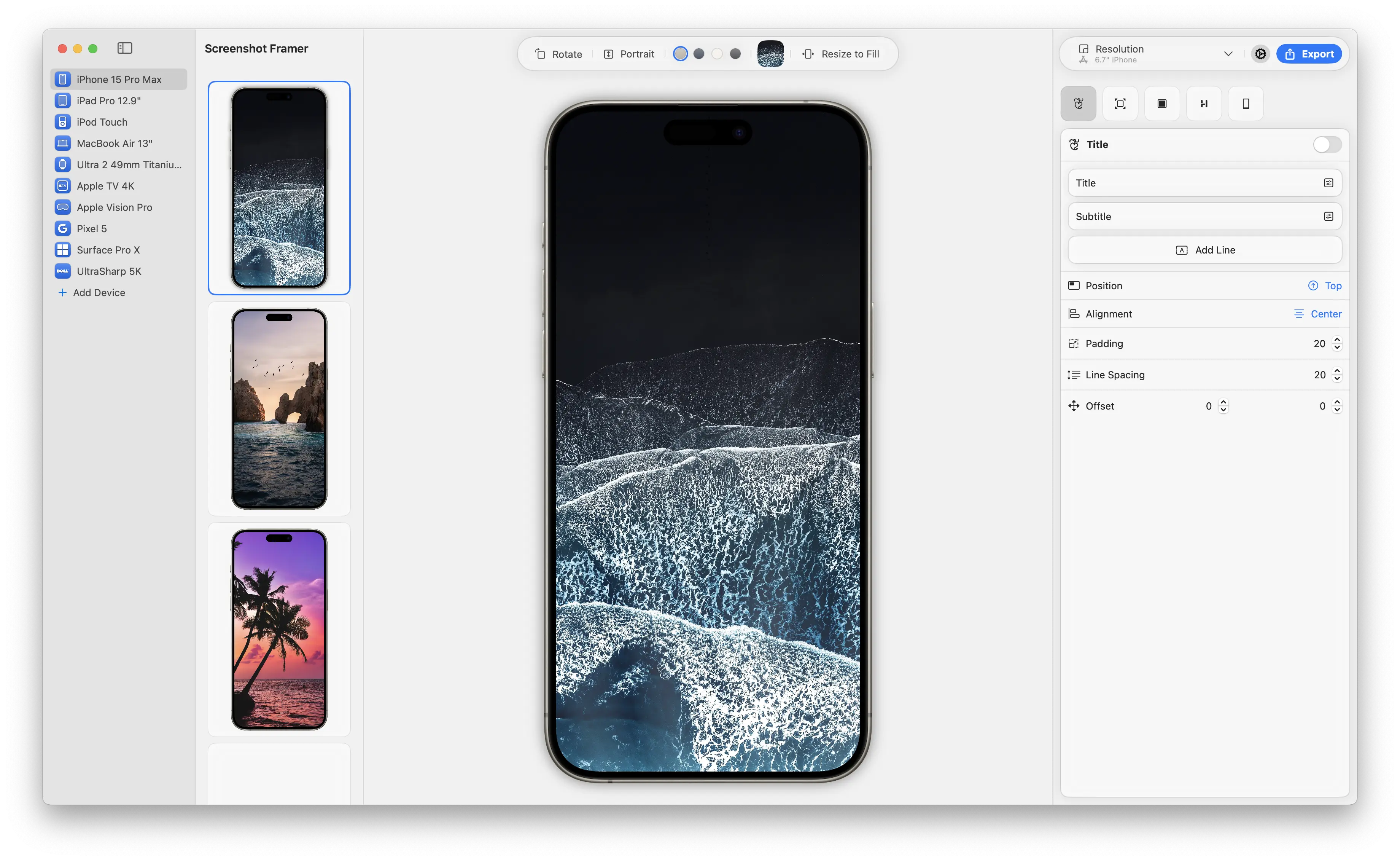This screenshot has height=861, width=1400.
Task: Select the filled square background tab
Action: [1161, 104]
